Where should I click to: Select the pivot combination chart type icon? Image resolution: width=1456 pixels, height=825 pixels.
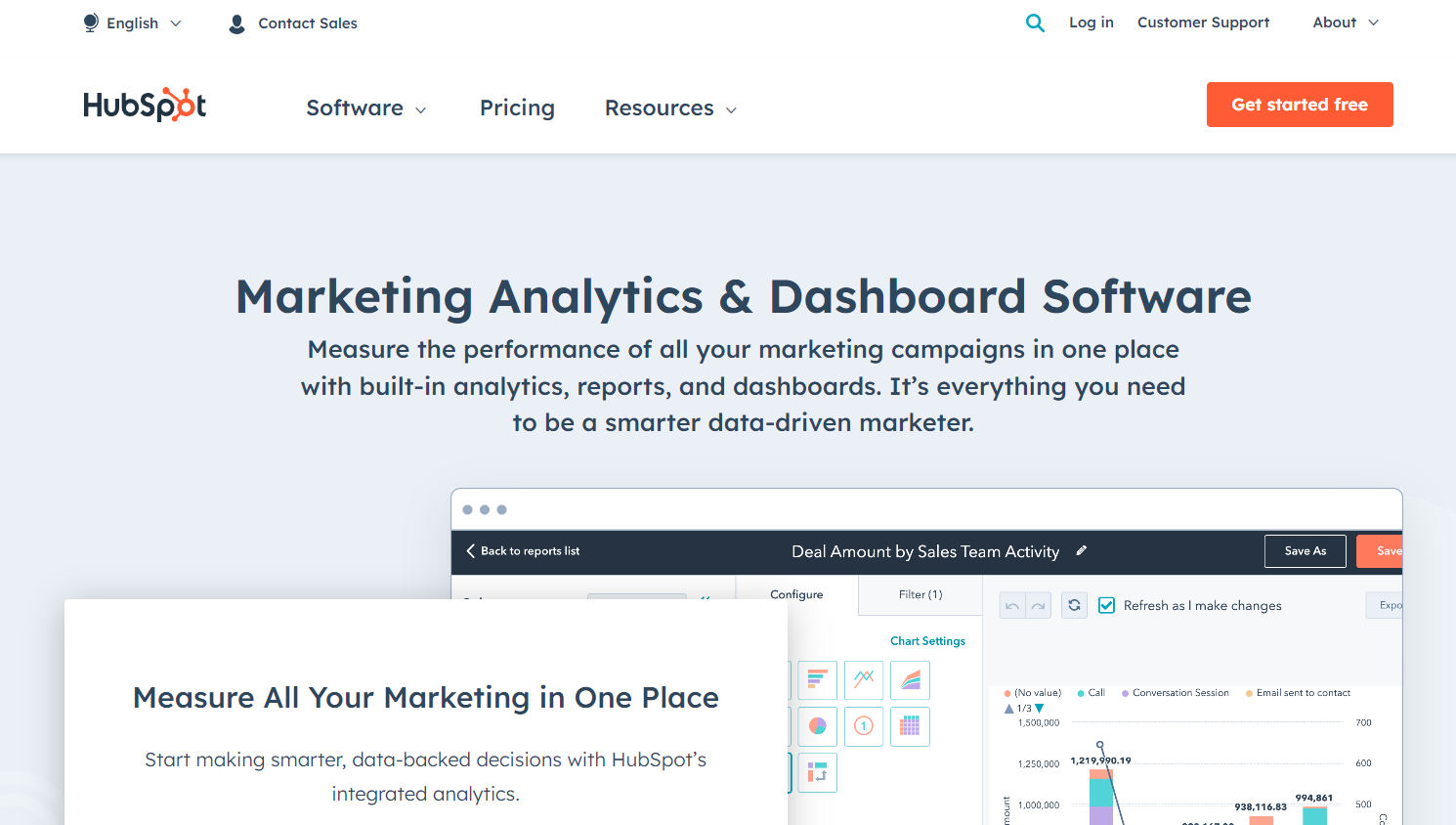point(818,772)
